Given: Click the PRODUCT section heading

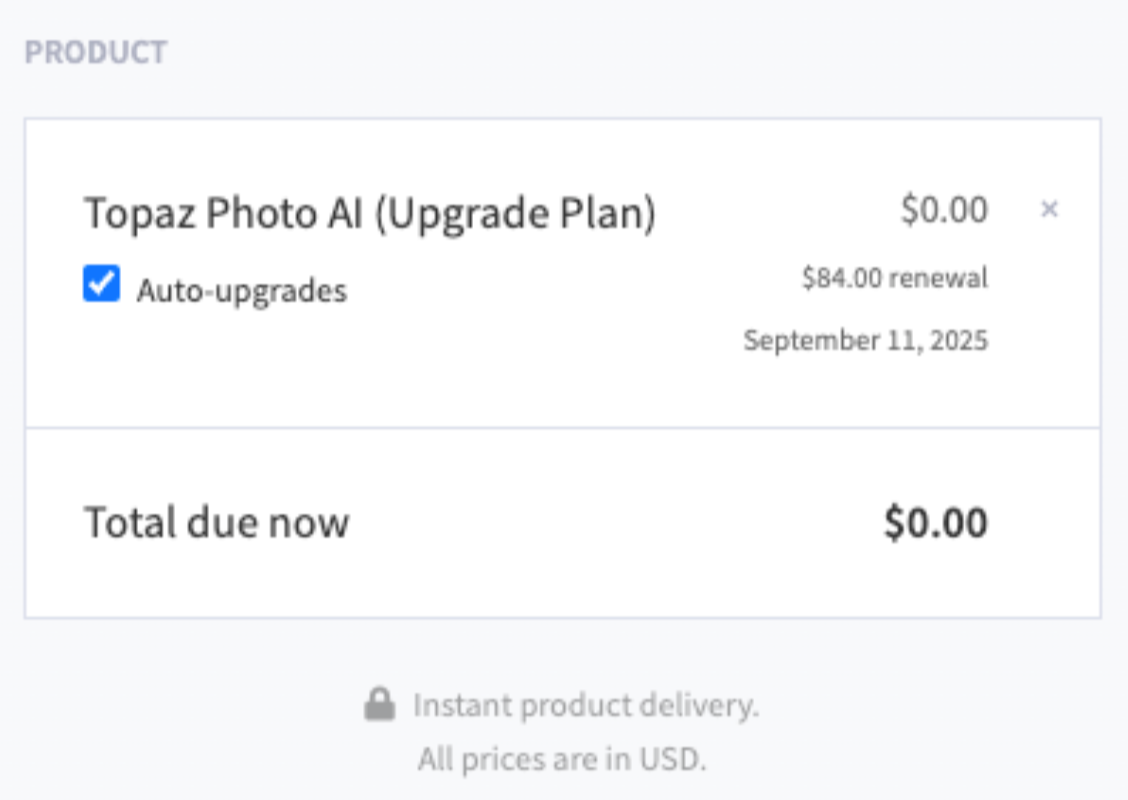Looking at the screenshot, I should pos(96,53).
